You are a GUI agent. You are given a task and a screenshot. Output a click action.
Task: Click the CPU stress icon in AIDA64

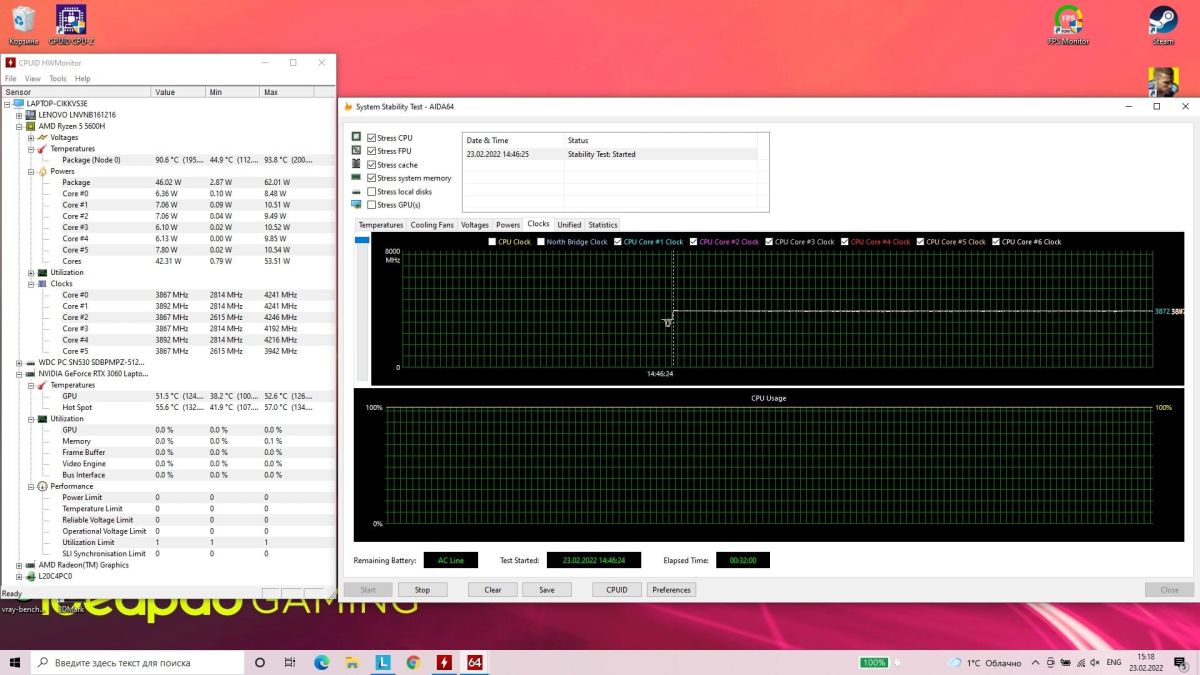(x=356, y=137)
